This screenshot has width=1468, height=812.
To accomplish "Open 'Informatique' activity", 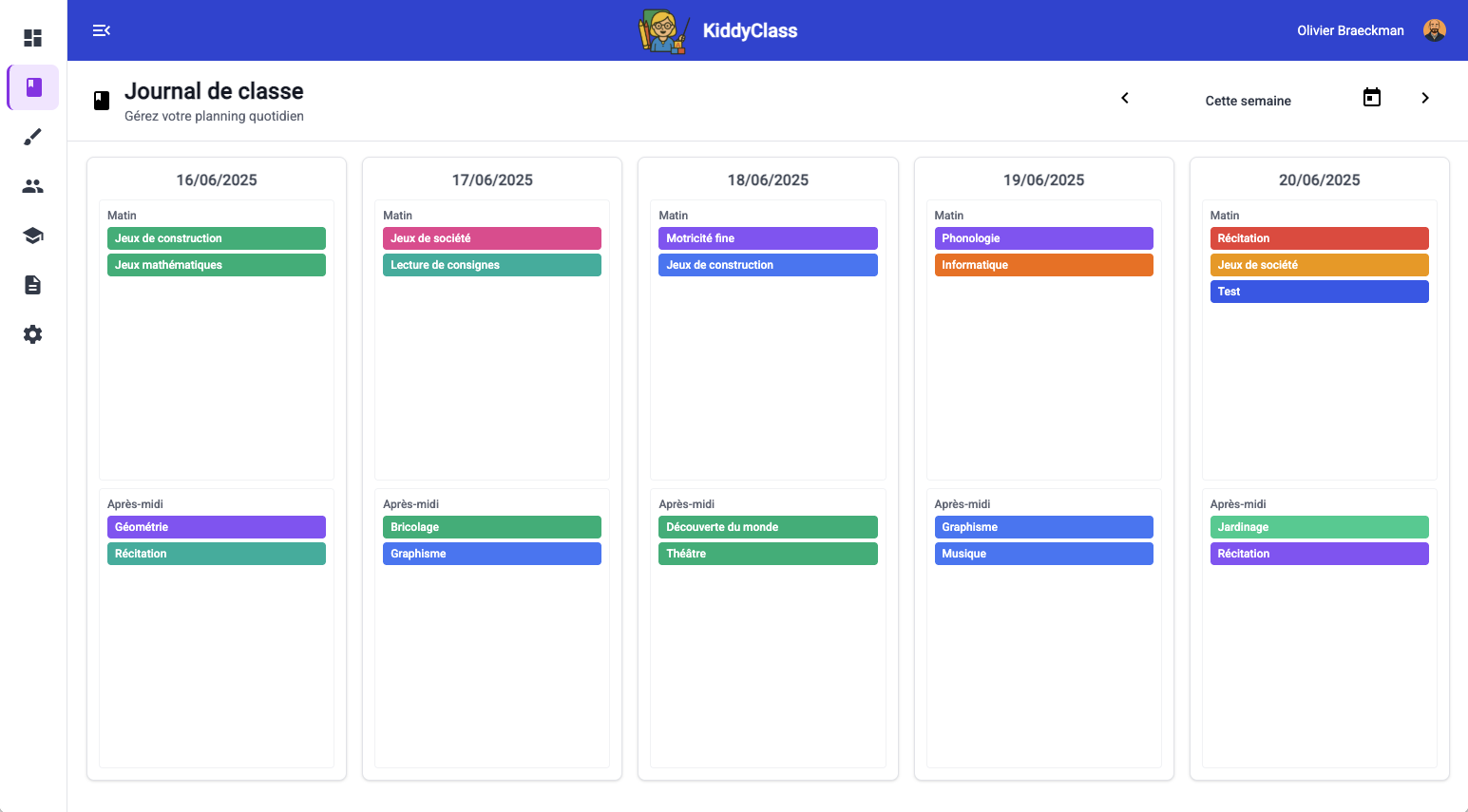I will [1043, 265].
